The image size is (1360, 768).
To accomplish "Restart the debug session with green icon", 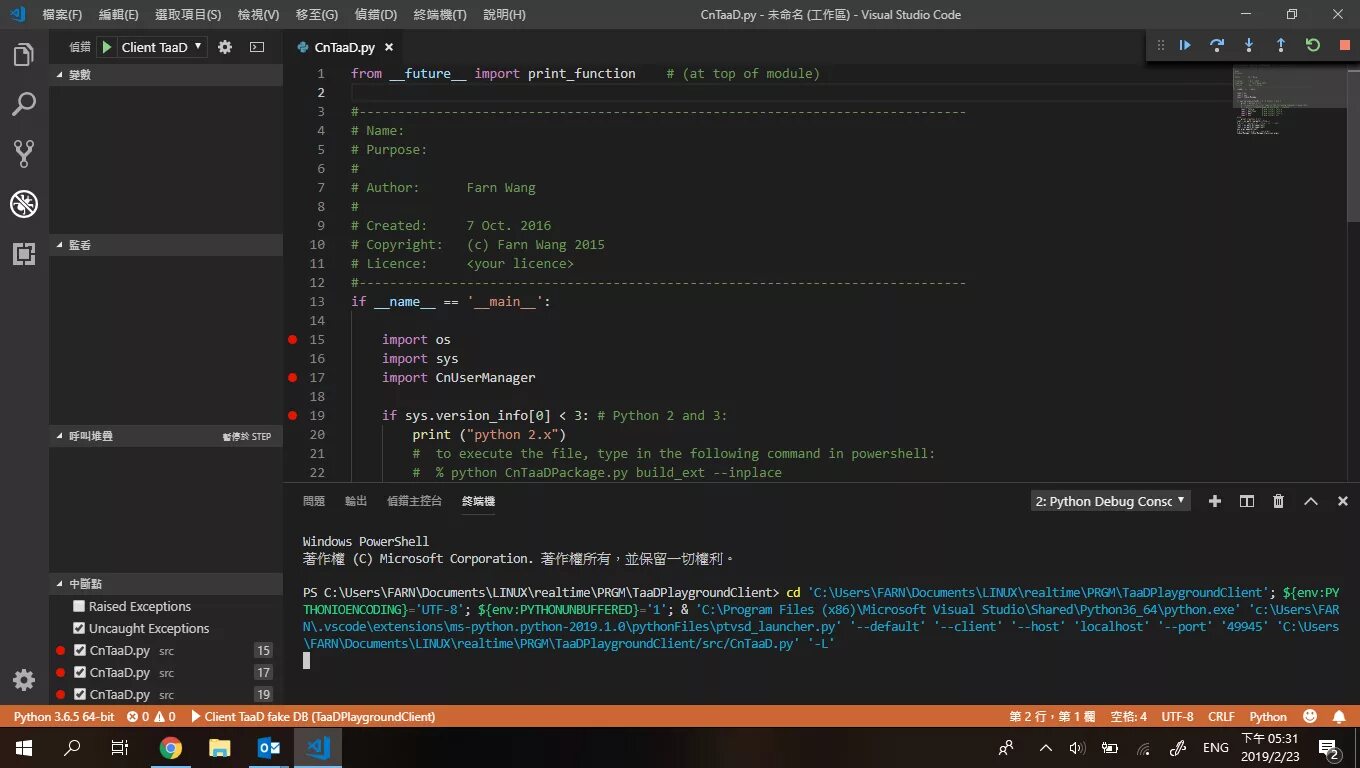I will 1313,45.
